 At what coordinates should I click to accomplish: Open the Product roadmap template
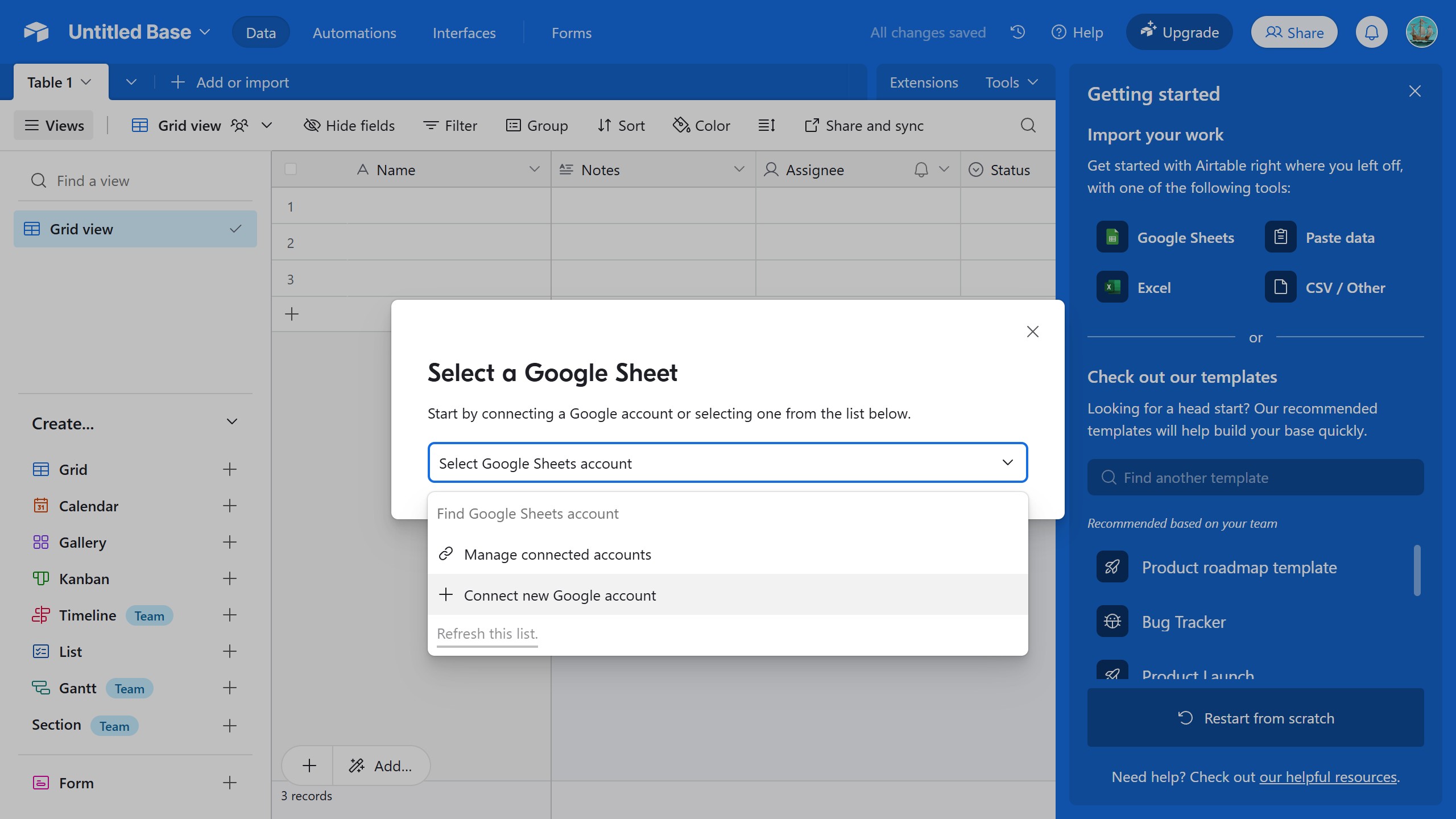pyautogui.click(x=1217, y=567)
